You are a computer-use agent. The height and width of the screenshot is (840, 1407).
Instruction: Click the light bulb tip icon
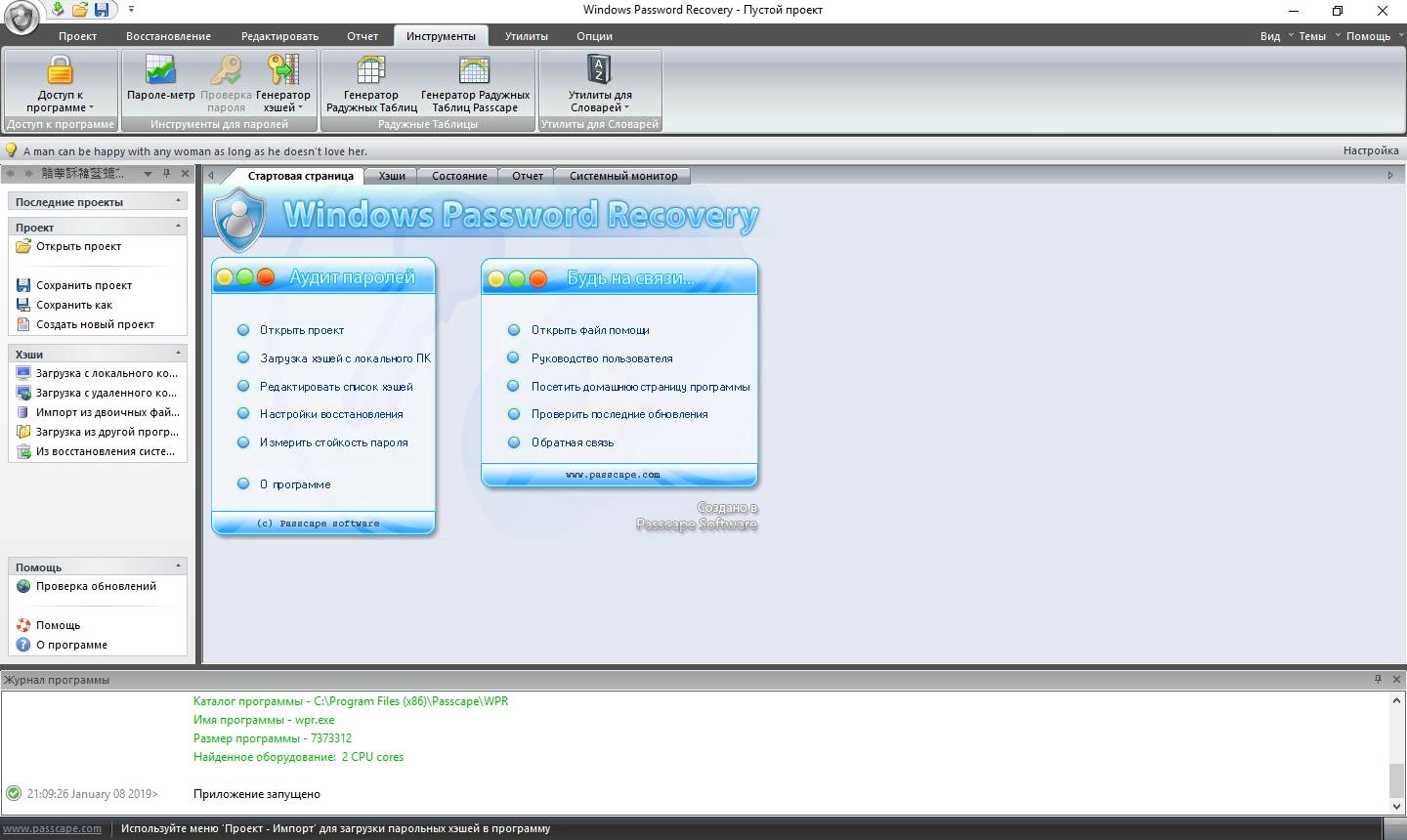point(12,150)
